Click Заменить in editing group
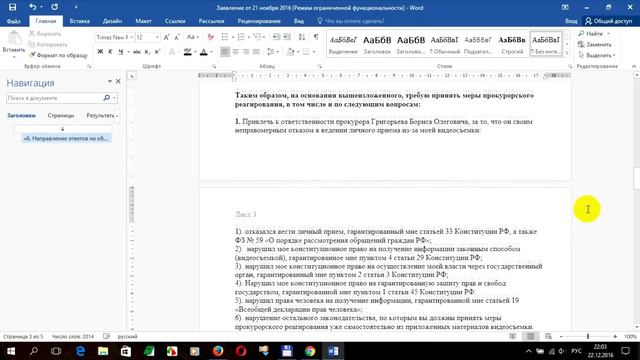 click(x=595, y=44)
